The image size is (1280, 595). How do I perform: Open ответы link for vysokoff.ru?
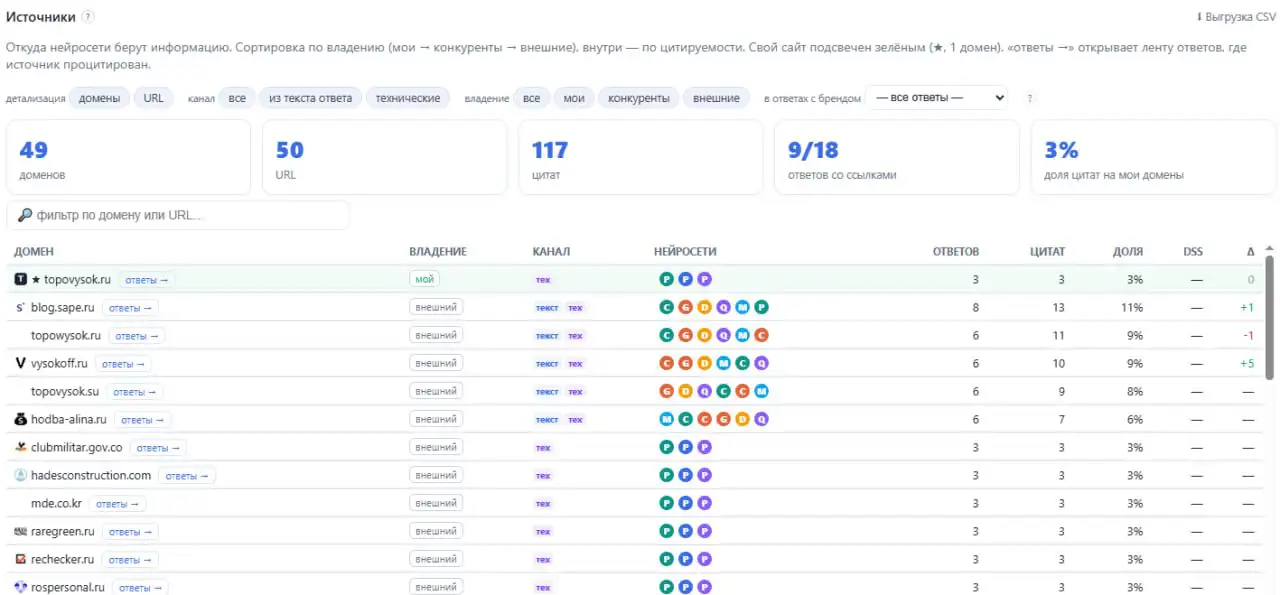[x=123, y=364]
